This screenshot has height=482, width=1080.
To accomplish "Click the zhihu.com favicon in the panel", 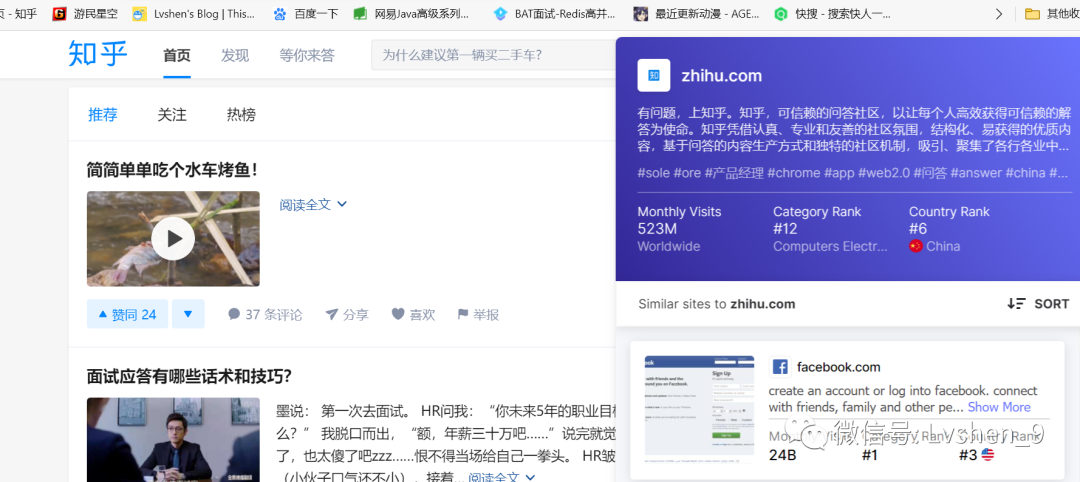I will (654, 75).
